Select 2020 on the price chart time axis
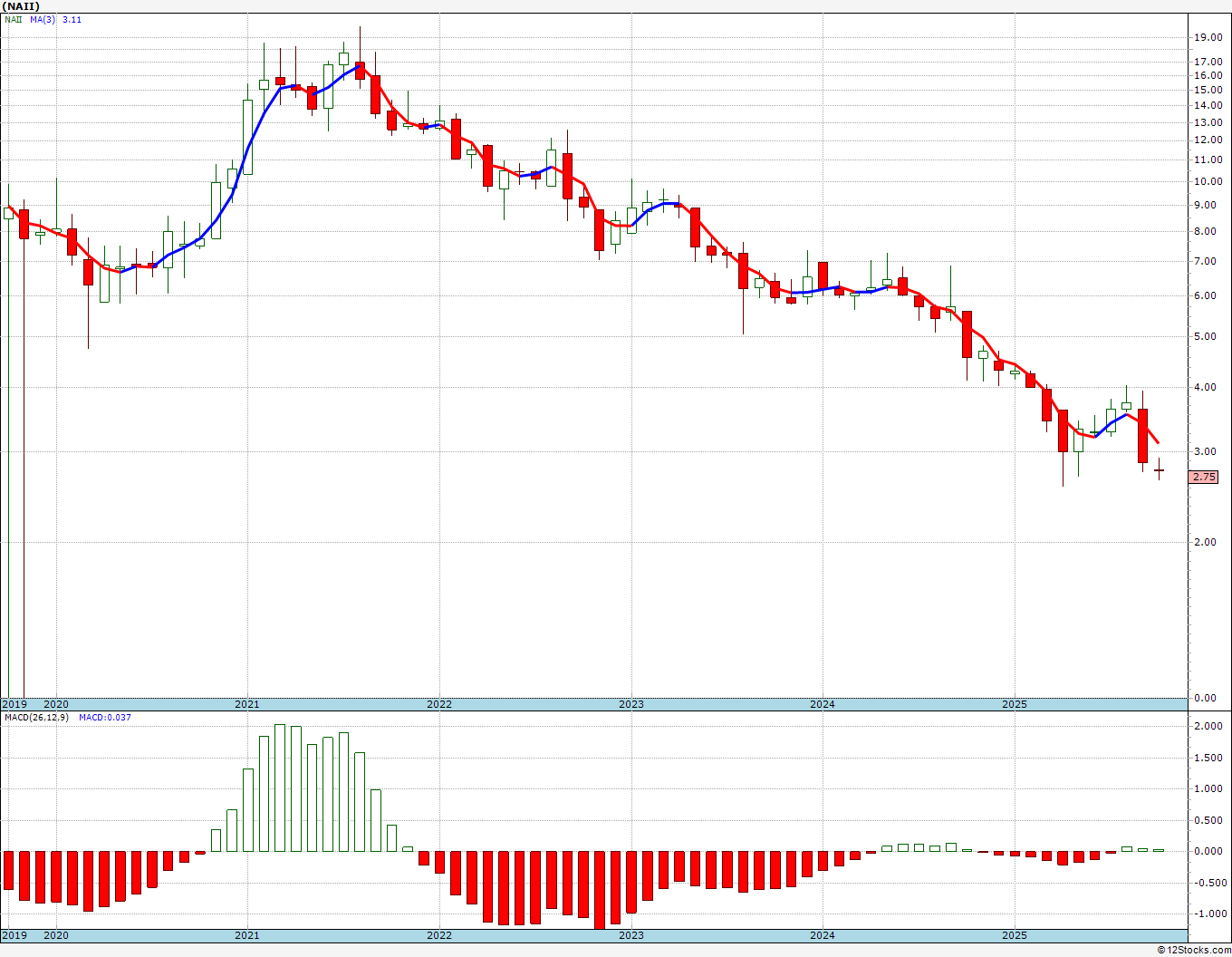Screen dimensions: 1232x957 pos(56,704)
